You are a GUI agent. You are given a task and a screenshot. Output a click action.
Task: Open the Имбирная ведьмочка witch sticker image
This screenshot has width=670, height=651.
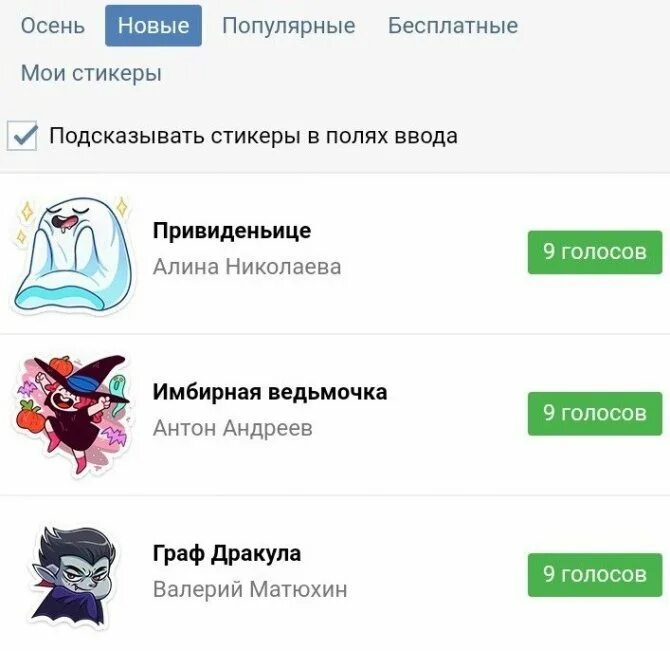click(72, 414)
